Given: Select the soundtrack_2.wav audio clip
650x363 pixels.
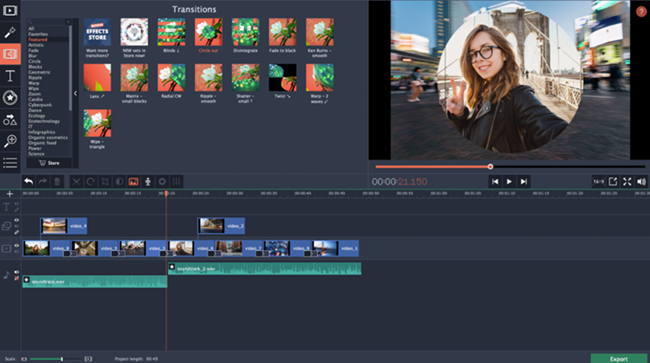Looking at the screenshot, I should [x=264, y=269].
